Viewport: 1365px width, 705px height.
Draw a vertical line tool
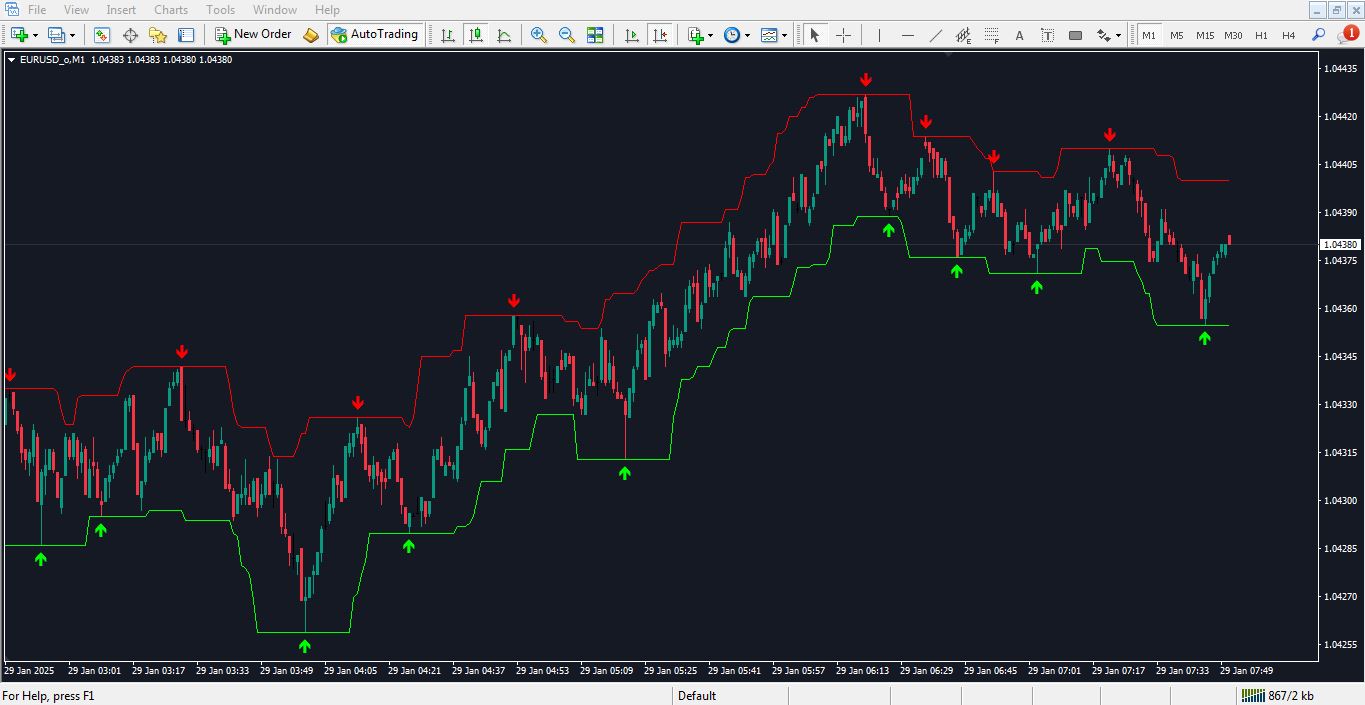(879, 35)
